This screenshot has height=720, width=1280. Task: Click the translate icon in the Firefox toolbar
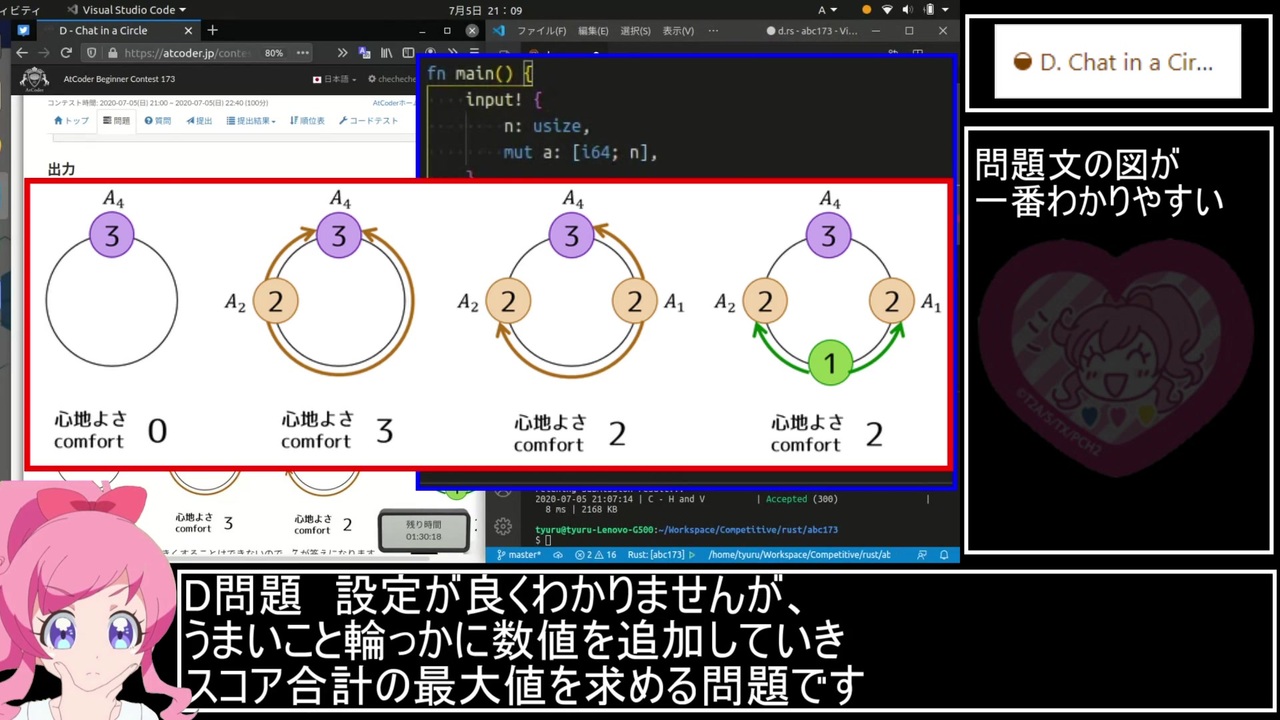point(362,52)
